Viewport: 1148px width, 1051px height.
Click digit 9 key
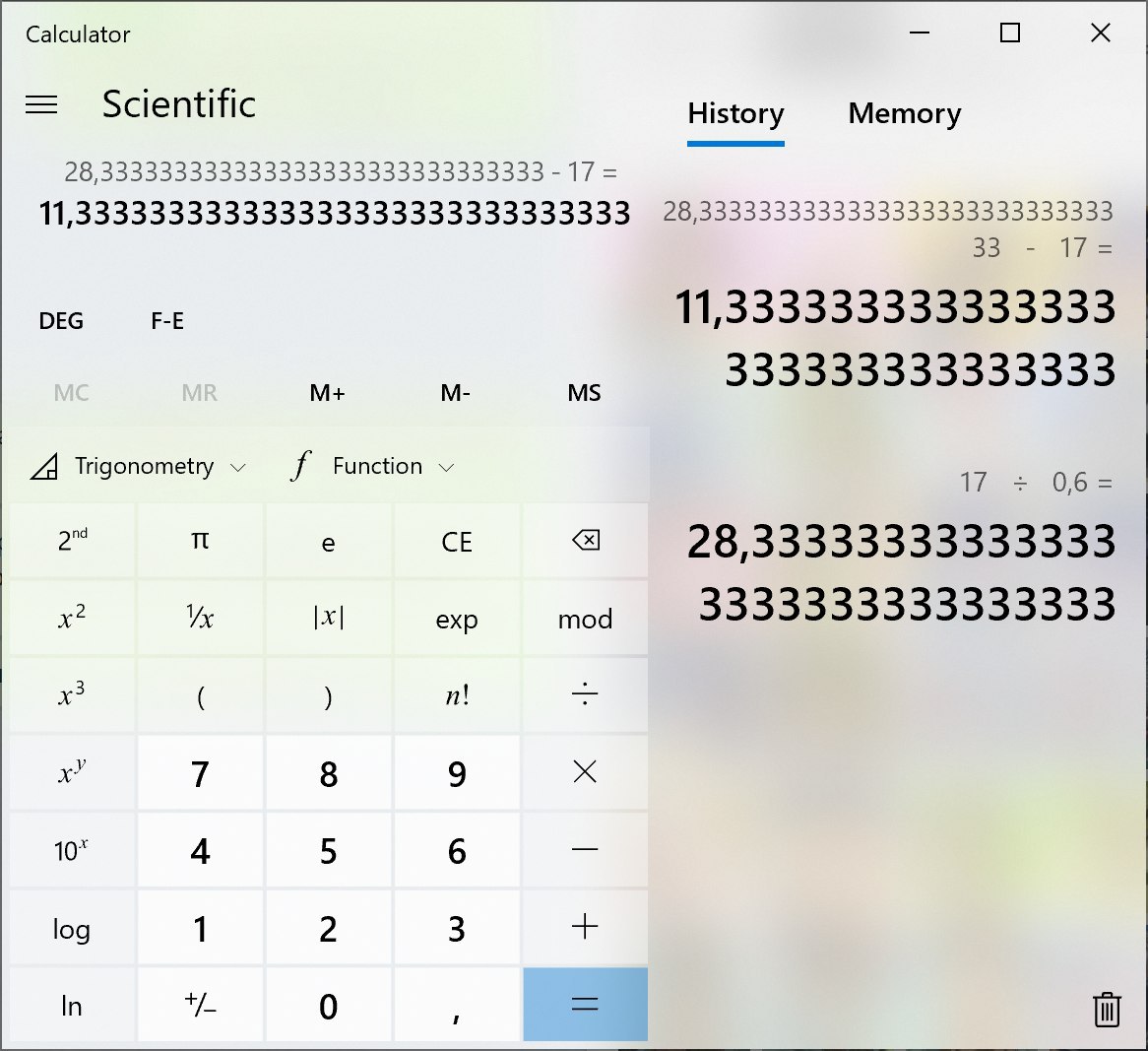click(457, 772)
